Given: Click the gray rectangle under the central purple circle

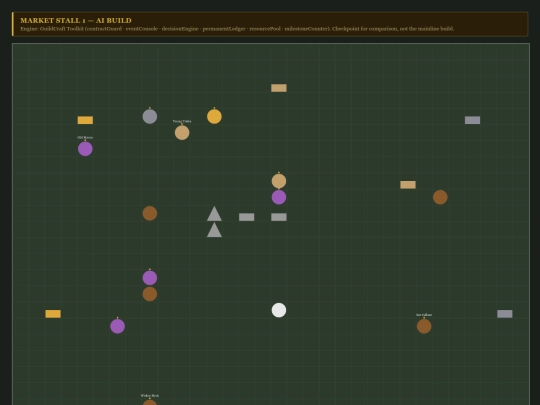Looking at the screenshot, I should [x=279, y=217].
